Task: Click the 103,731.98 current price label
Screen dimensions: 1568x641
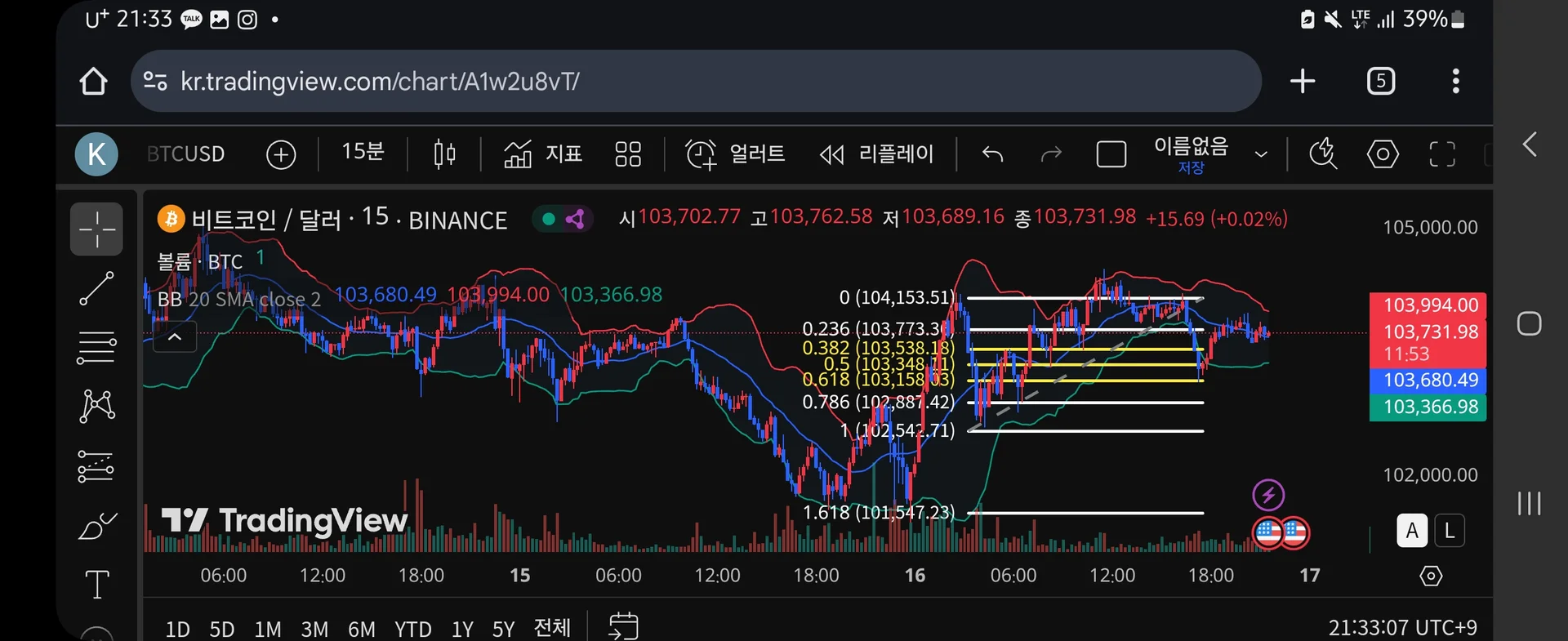Action: coord(1428,343)
